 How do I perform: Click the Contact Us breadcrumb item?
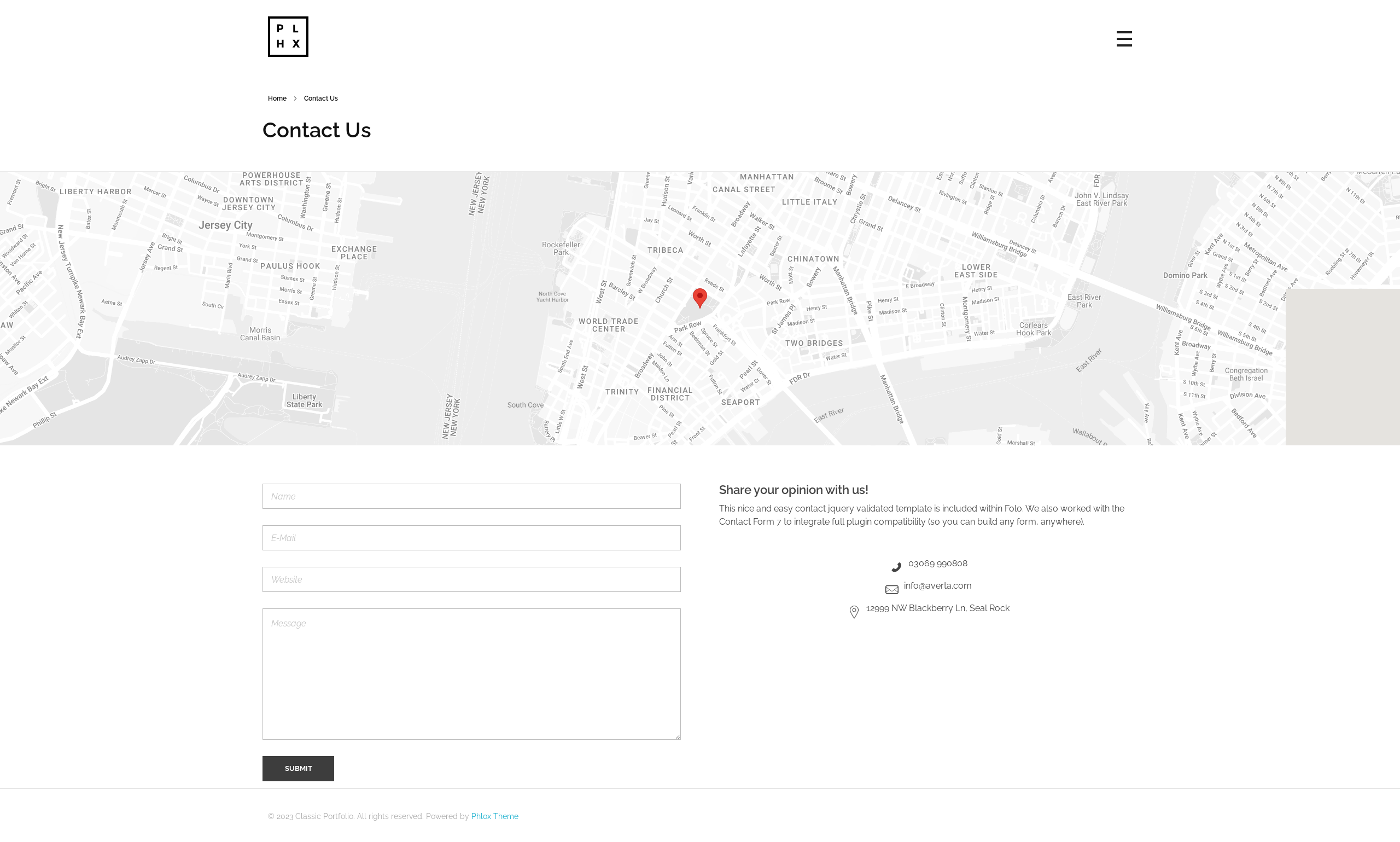click(320, 98)
